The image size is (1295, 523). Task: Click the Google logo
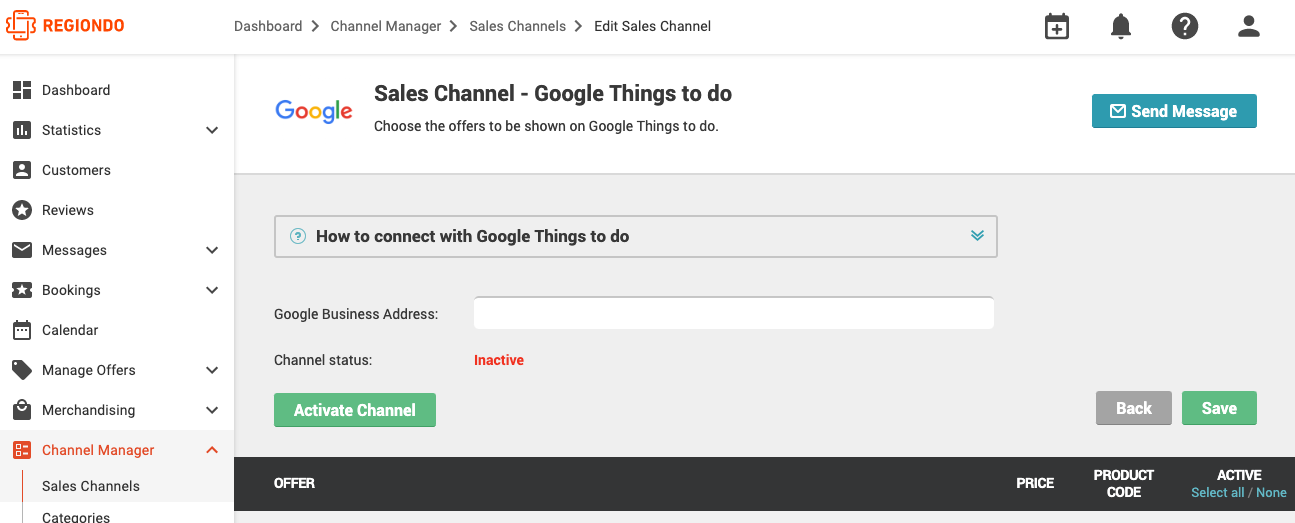(x=314, y=111)
